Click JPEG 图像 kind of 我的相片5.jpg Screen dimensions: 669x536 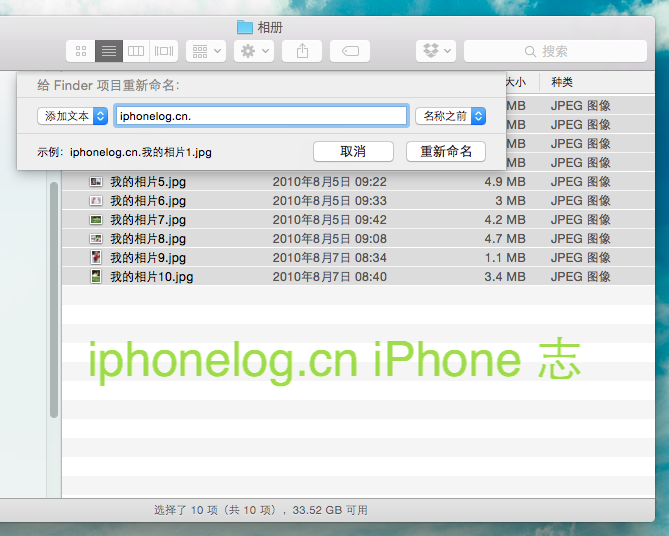[581, 182]
